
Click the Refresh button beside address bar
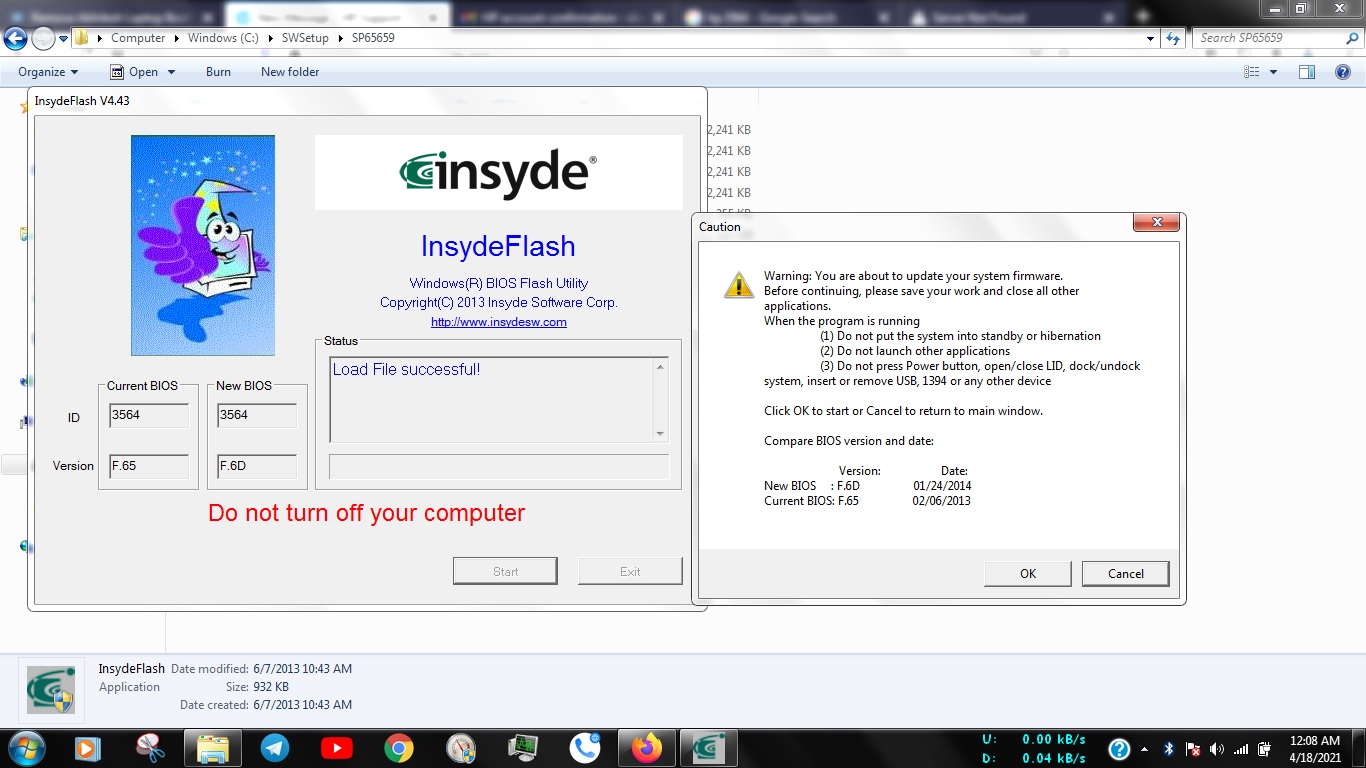click(x=1173, y=38)
